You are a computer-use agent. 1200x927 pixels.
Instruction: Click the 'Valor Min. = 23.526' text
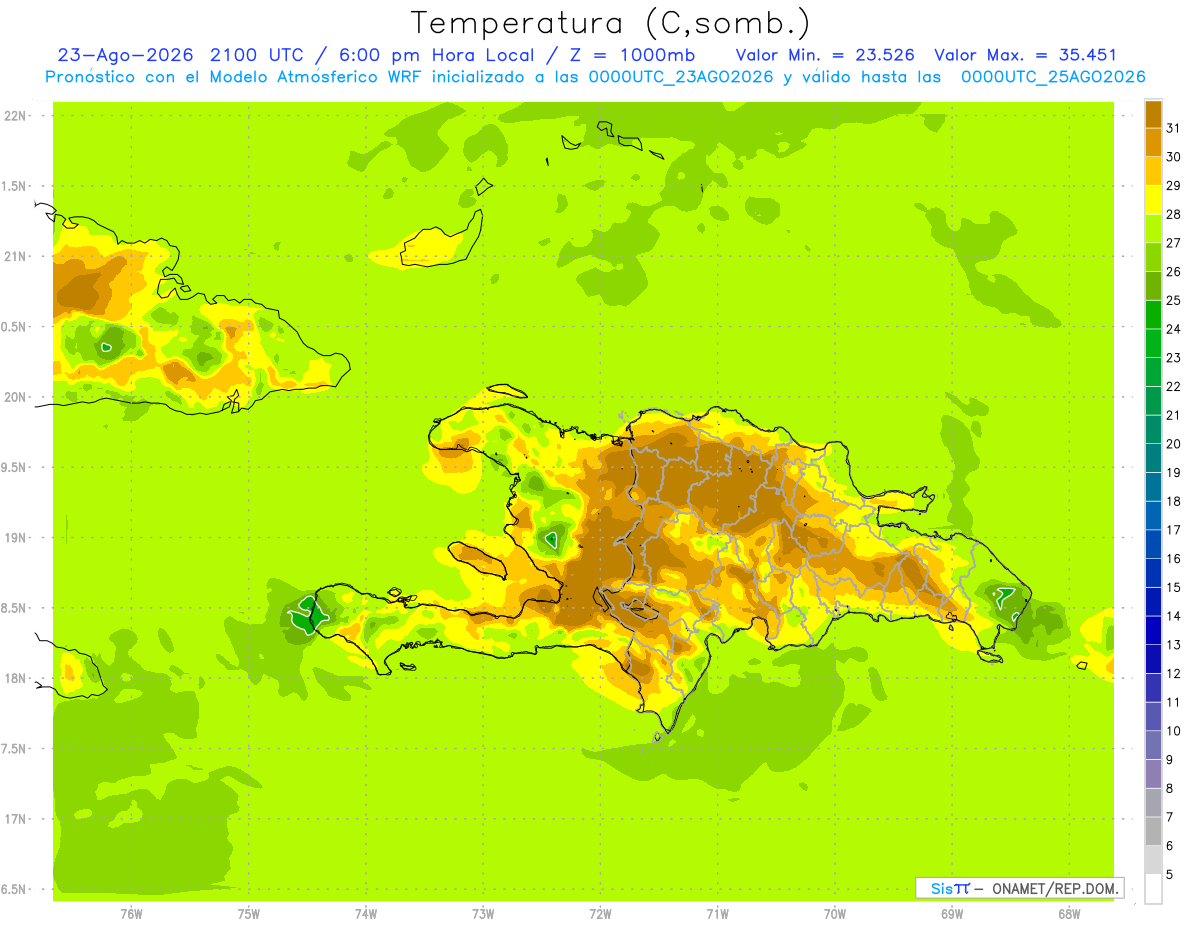825,55
